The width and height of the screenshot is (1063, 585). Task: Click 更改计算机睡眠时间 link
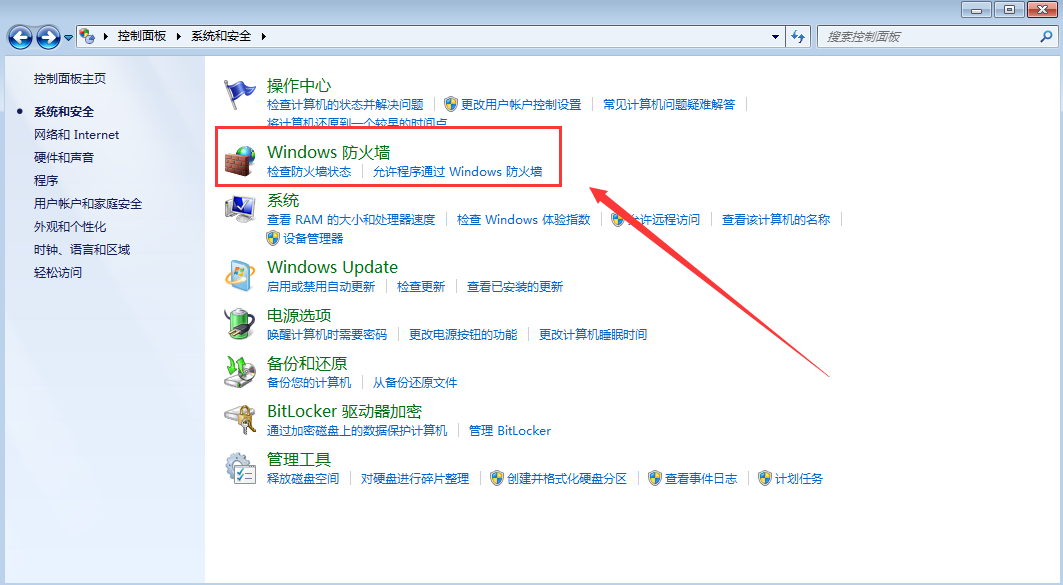pyautogui.click(x=593, y=335)
